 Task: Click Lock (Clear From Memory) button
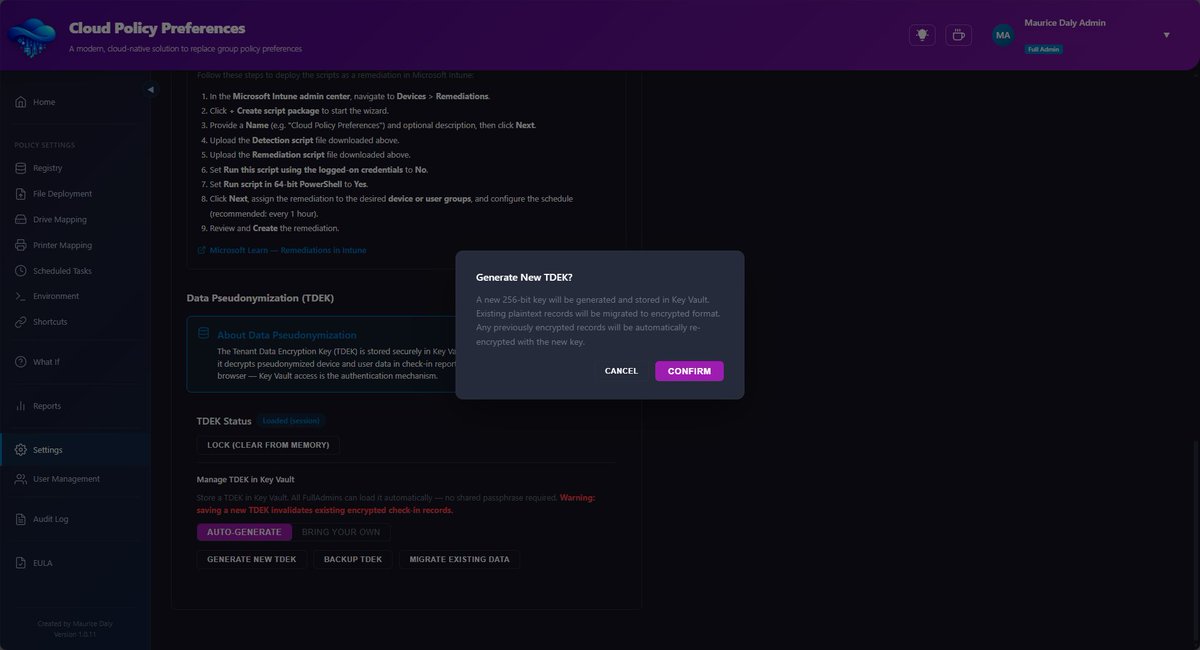(x=268, y=444)
